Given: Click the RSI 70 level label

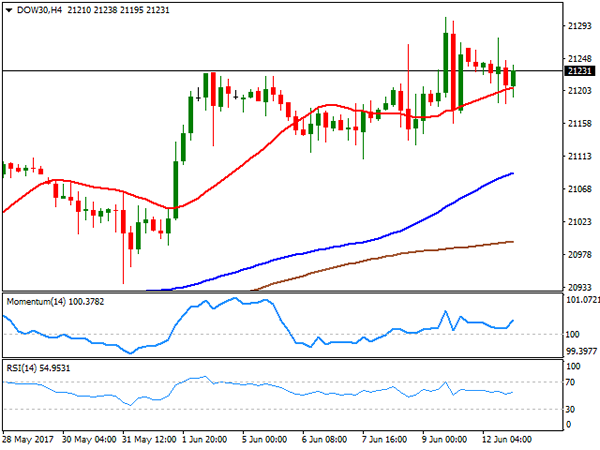Looking at the screenshot, I should 570,382.
